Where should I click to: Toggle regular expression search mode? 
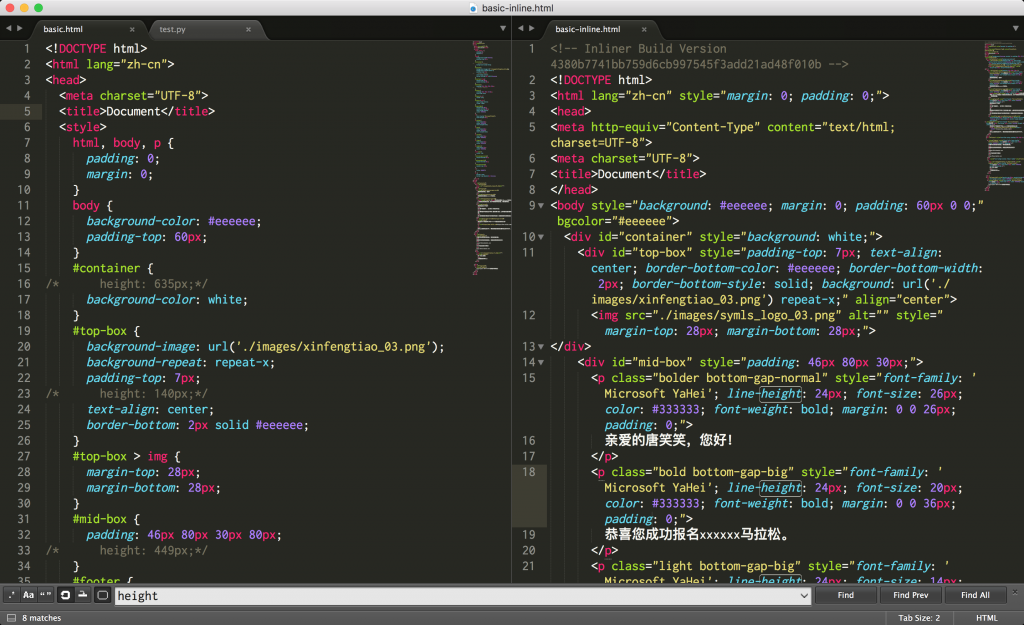[11, 595]
